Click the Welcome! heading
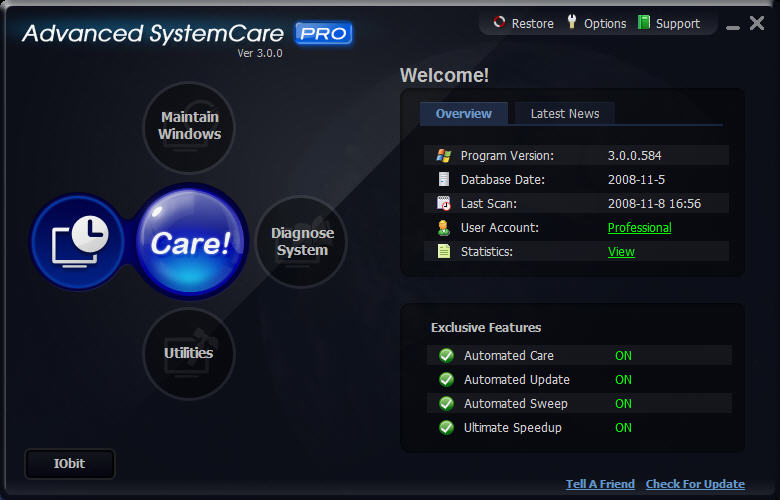Viewport: 780px width, 500px height. 444,76
